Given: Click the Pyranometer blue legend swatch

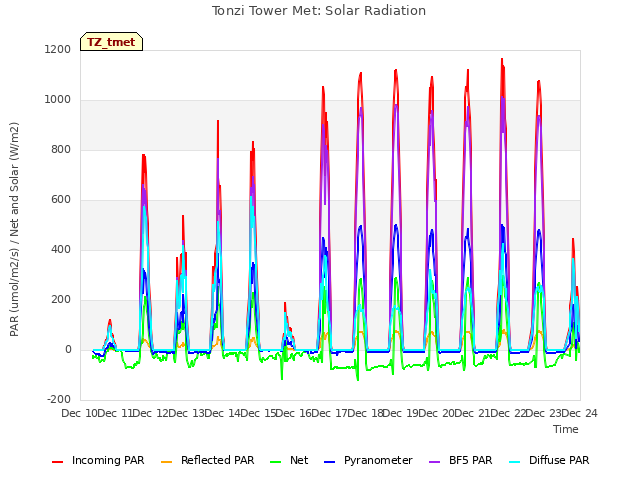Looking at the screenshot, I should 329,462.
